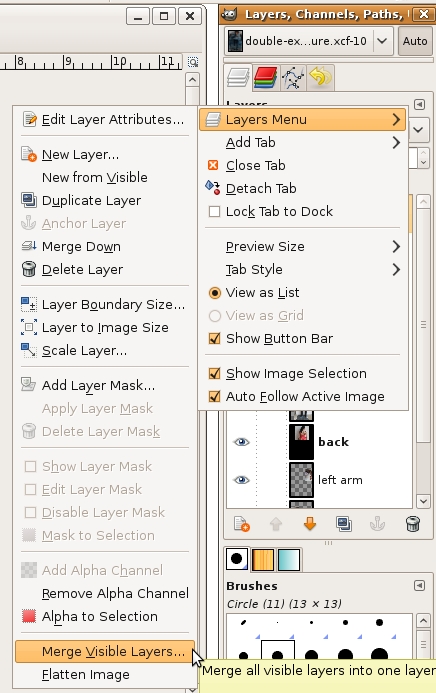Screen dimensions: 436x693
Task: Click Merge Visible Layers
Action: 105,651
